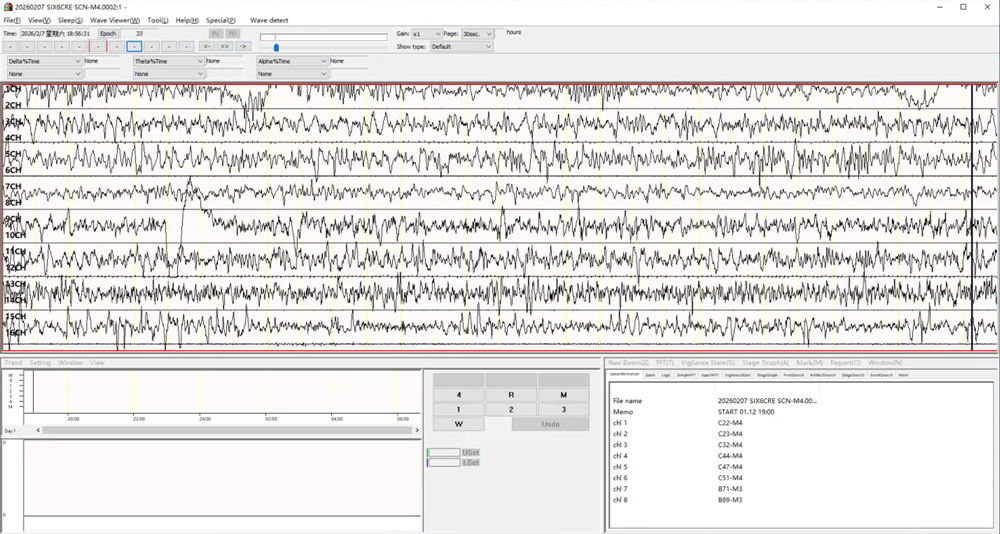Click the Epoch button
The image size is (1000, 534).
(108, 33)
